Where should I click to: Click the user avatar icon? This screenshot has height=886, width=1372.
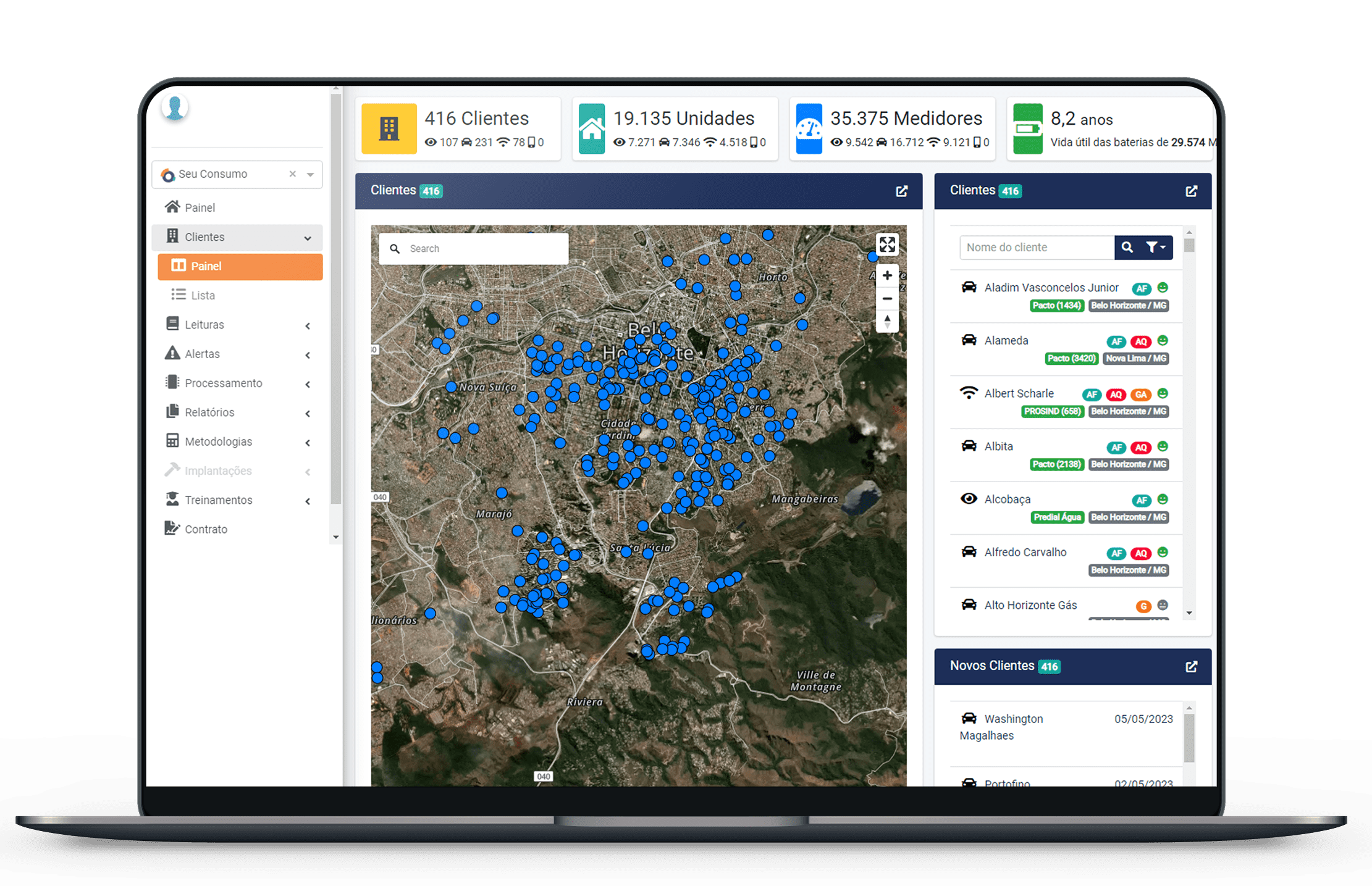(x=175, y=108)
